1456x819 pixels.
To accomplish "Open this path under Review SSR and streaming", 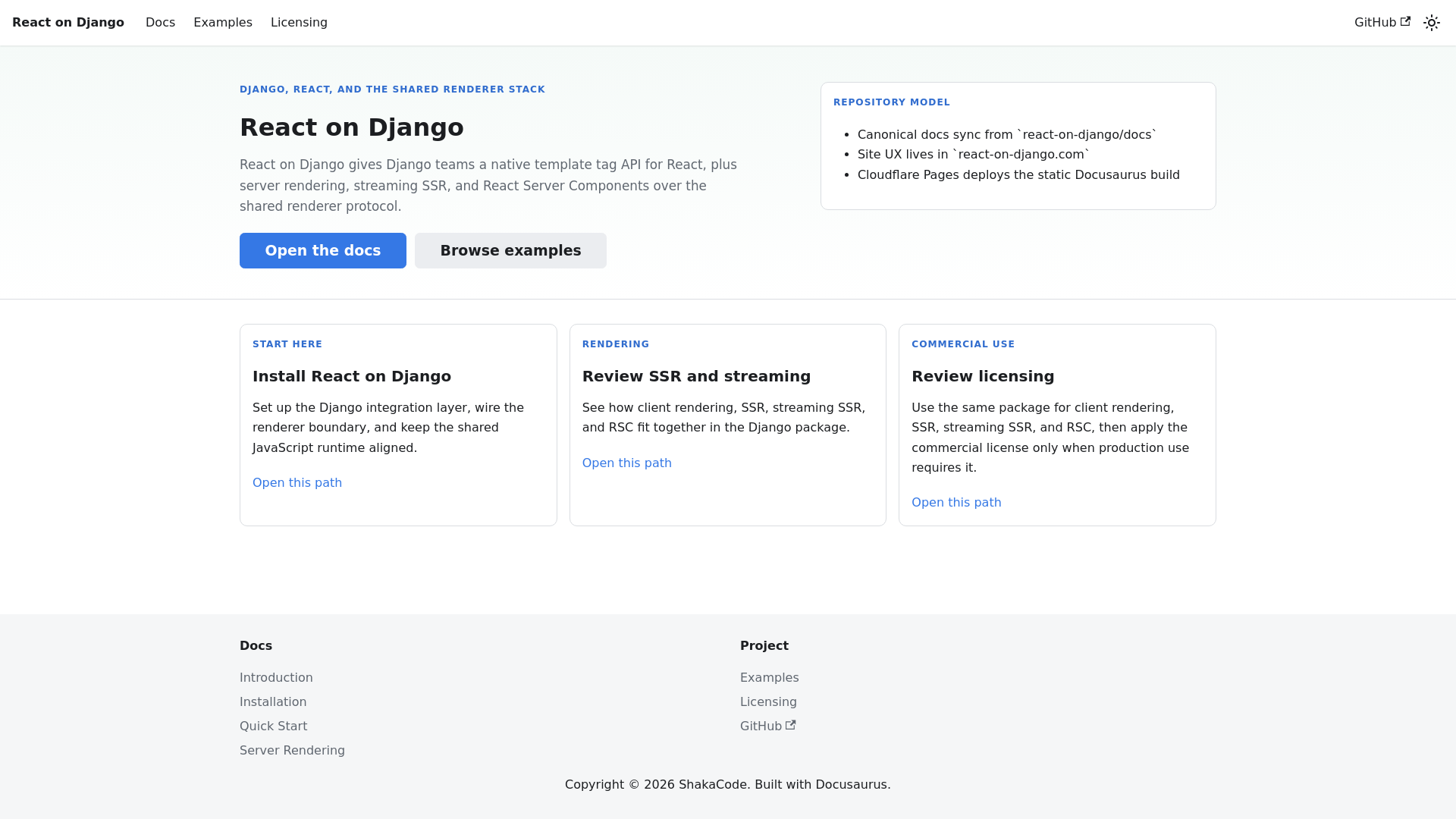I will (627, 463).
